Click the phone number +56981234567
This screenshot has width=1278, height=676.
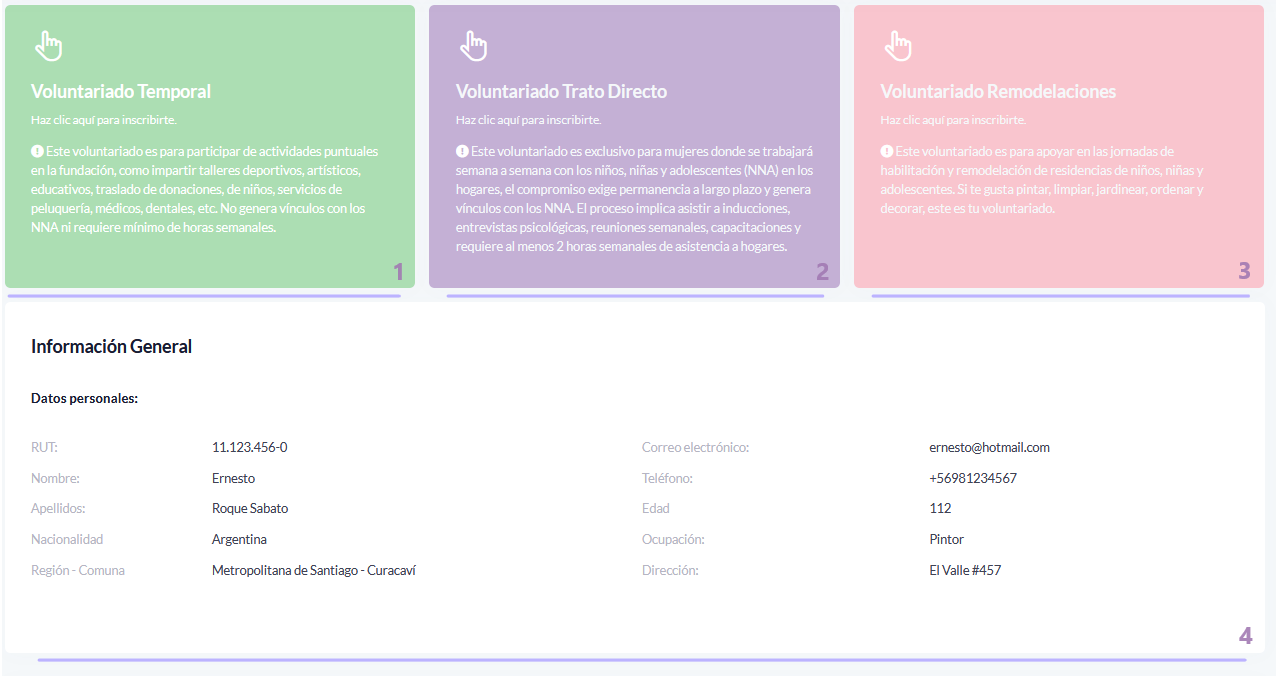click(972, 478)
